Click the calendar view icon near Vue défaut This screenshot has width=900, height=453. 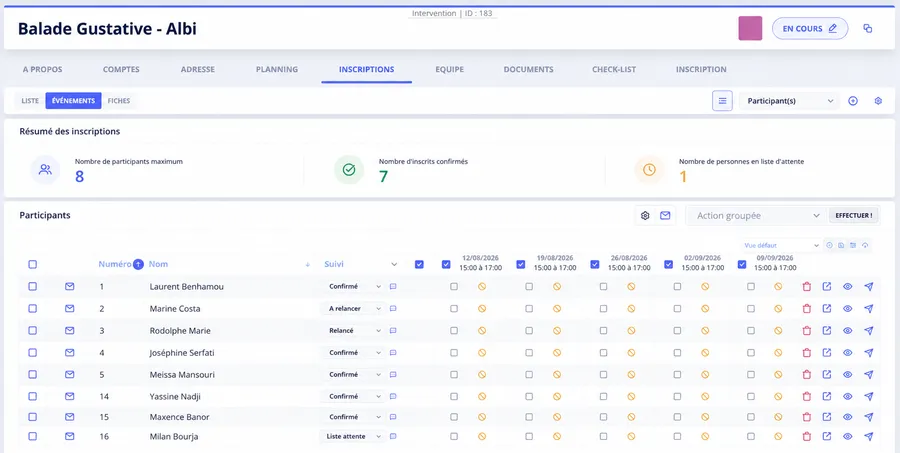[x=853, y=245]
